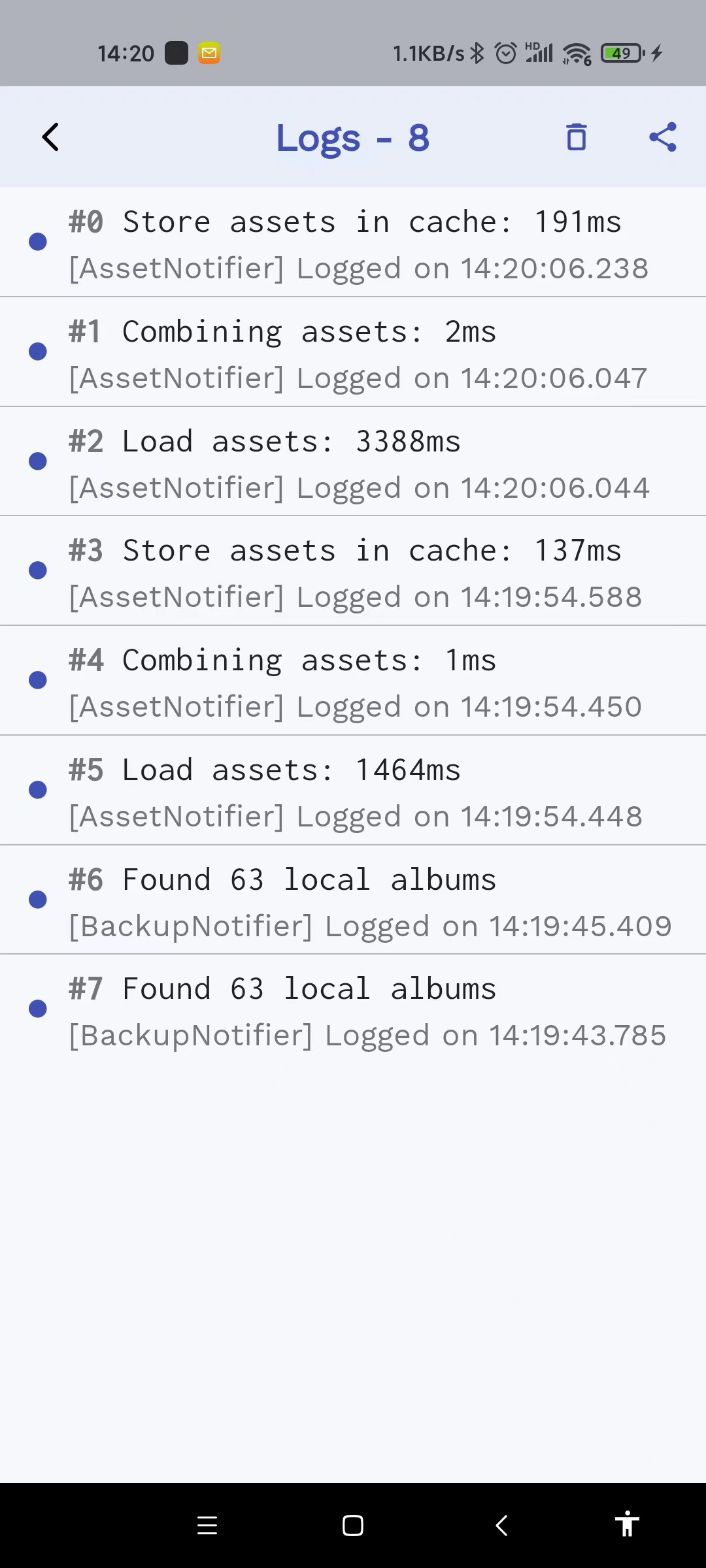This screenshot has height=1568, width=706.
Task: Tap the share icon in the top bar
Action: 663,137
